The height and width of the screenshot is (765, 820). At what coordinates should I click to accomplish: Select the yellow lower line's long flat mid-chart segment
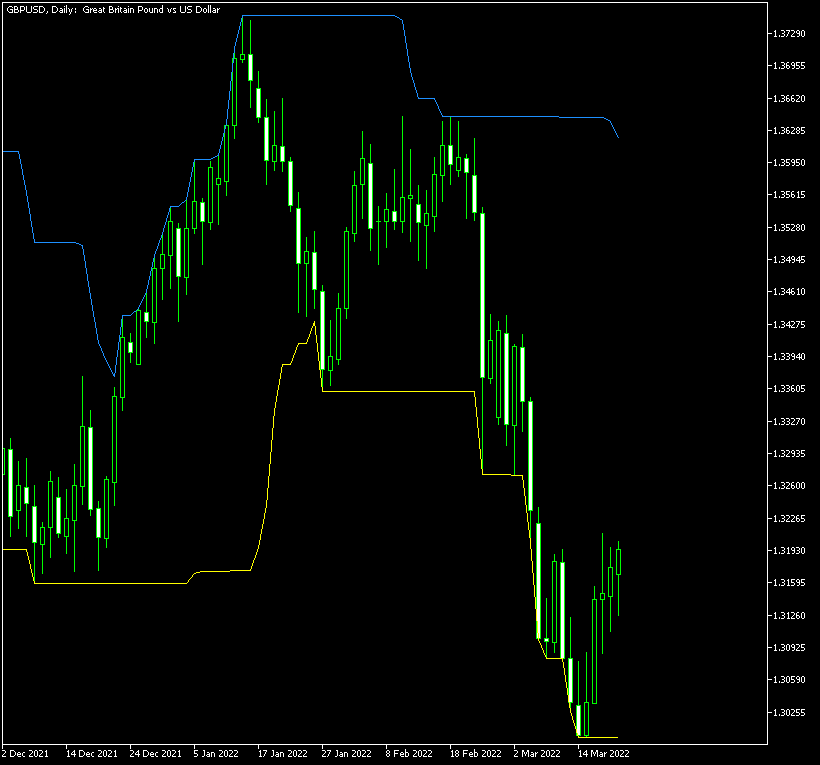point(400,391)
